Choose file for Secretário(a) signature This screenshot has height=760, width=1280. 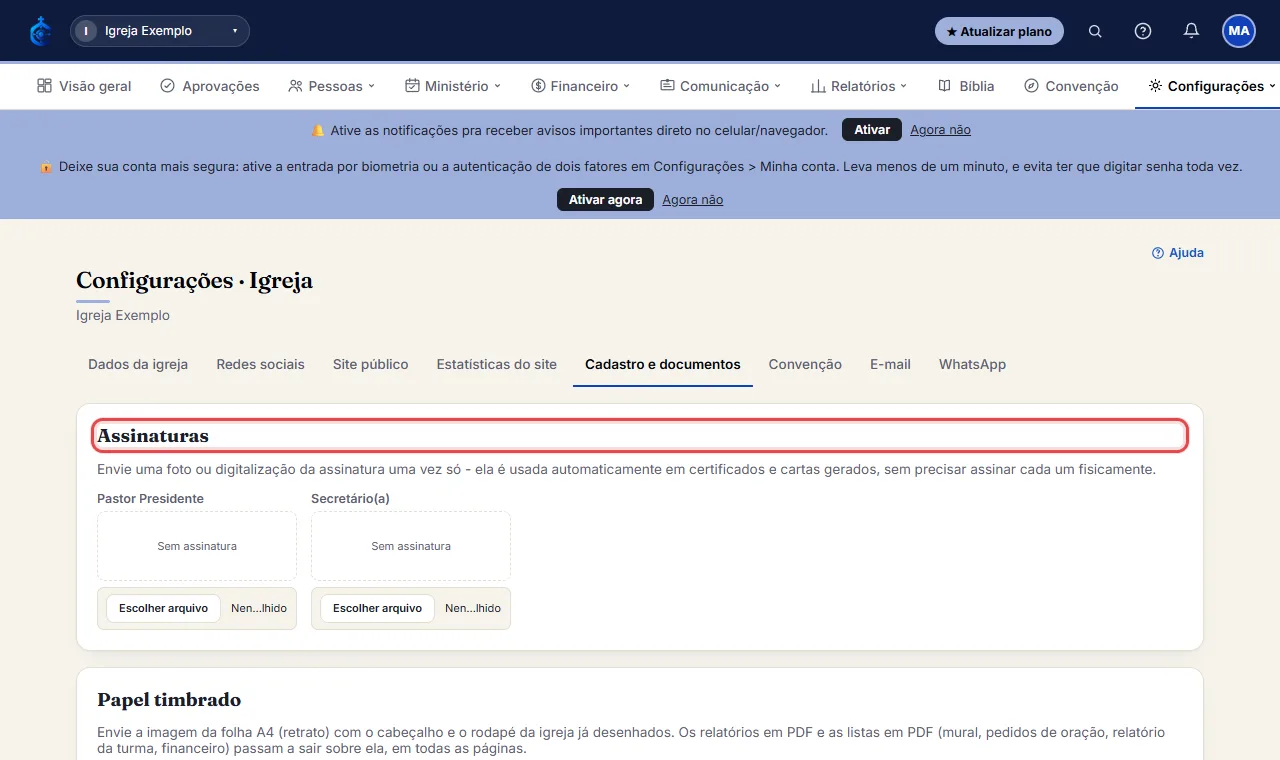coord(377,608)
